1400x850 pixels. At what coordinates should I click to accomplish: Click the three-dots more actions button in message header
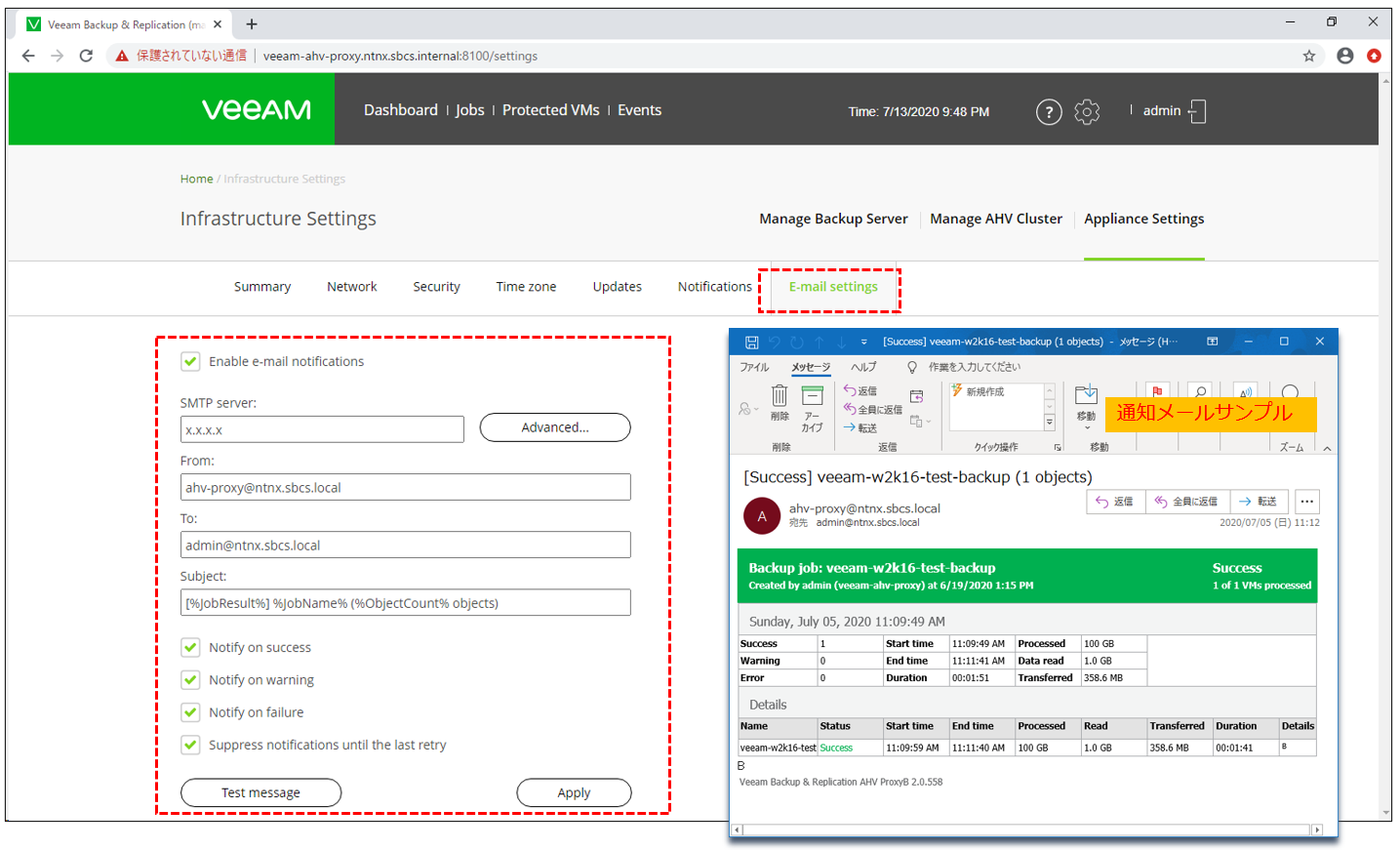click(x=1307, y=502)
